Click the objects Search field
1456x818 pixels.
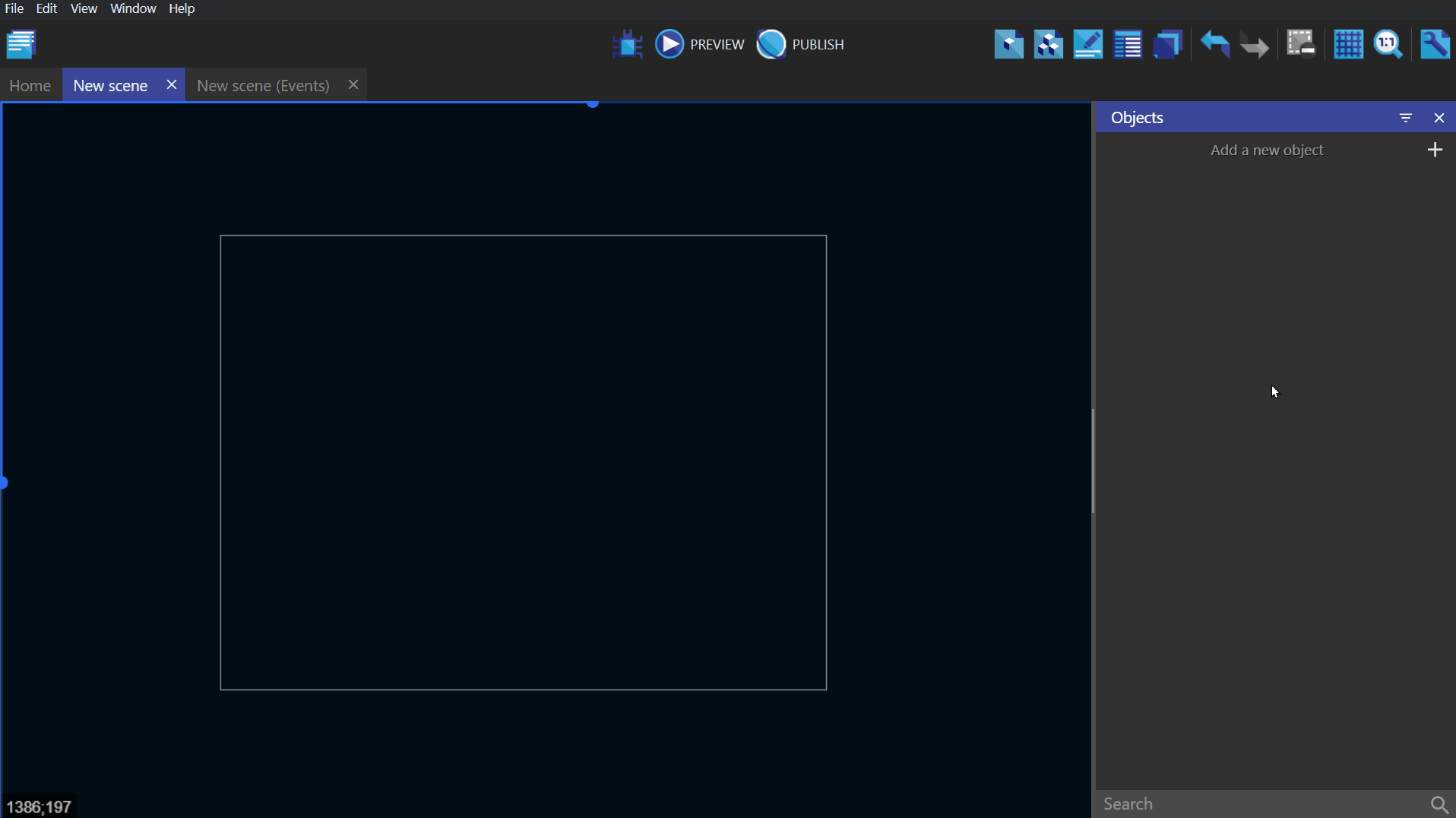click(x=1261, y=804)
